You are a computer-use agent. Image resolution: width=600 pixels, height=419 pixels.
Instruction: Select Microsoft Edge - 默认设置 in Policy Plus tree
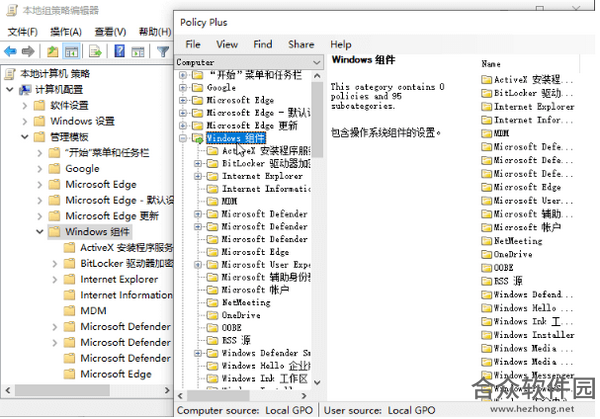click(x=259, y=113)
